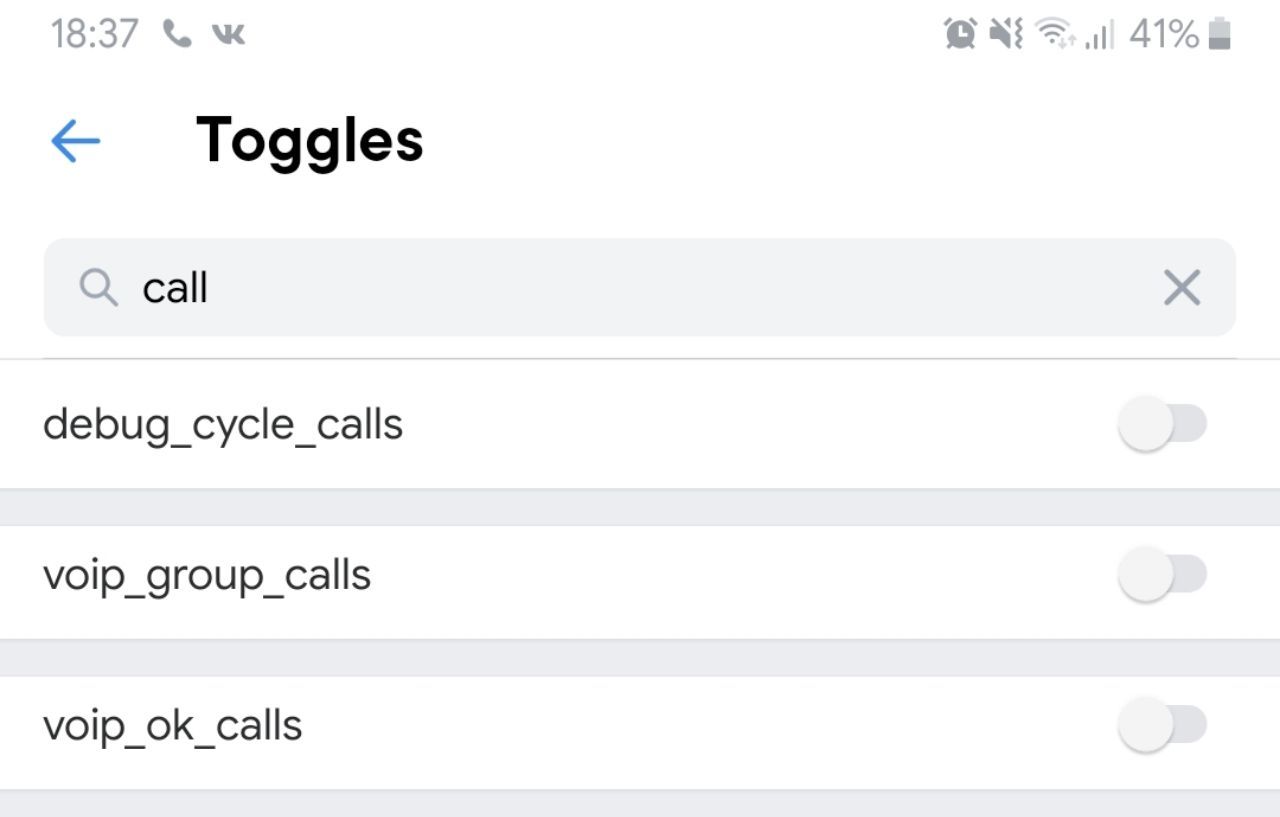Select the debug_cycle_calls row label
The height and width of the screenshot is (817, 1280).
[223, 426]
